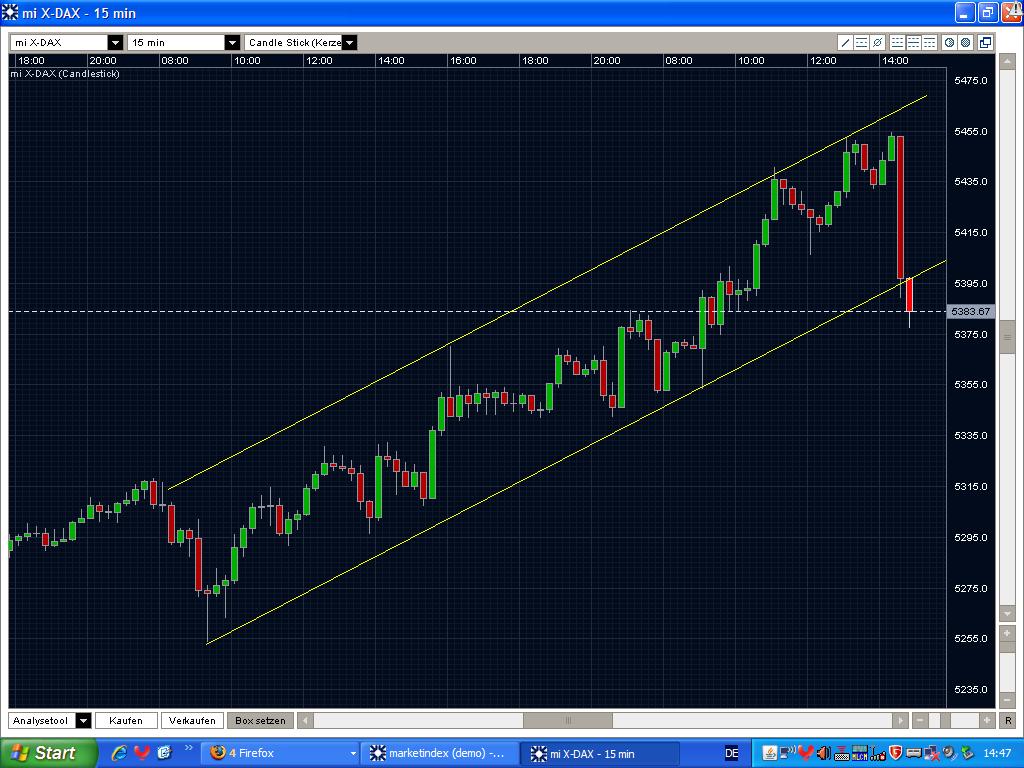Click the vertical scale plus button
Screen dimensions: 1024x768
pyautogui.click(x=1007, y=633)
